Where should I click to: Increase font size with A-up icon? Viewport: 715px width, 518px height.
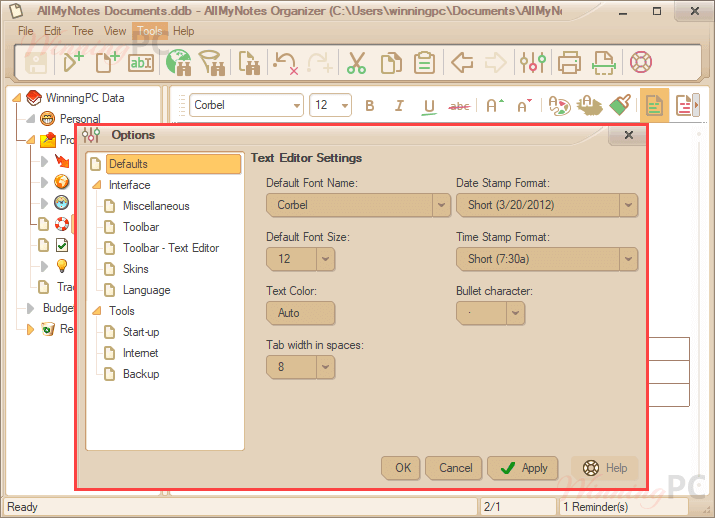495,106
